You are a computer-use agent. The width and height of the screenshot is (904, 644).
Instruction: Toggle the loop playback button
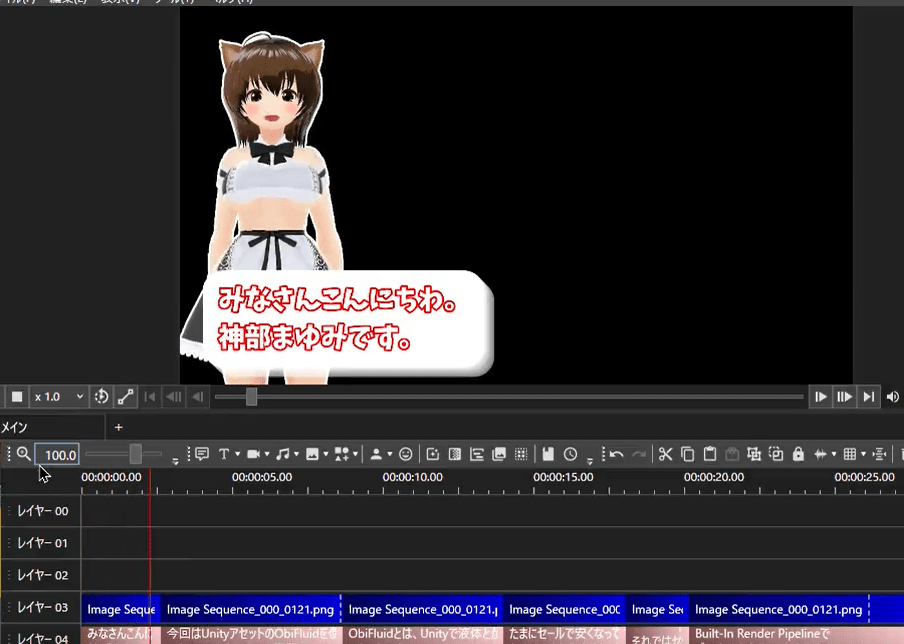tap(101, 397)
